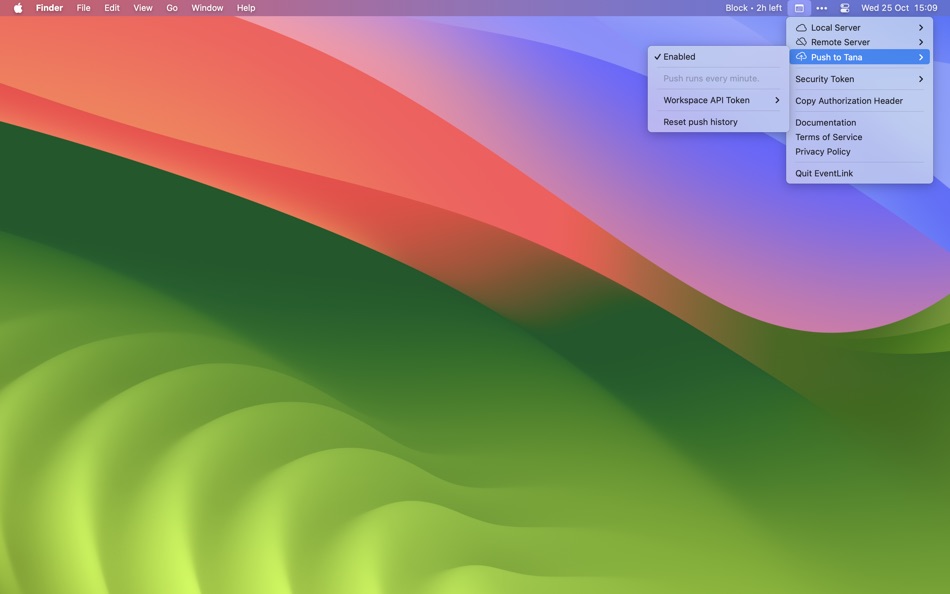
Task: Toggle the Enabled checkmark item
Action: pyautogui.click(x=718, y=56)
